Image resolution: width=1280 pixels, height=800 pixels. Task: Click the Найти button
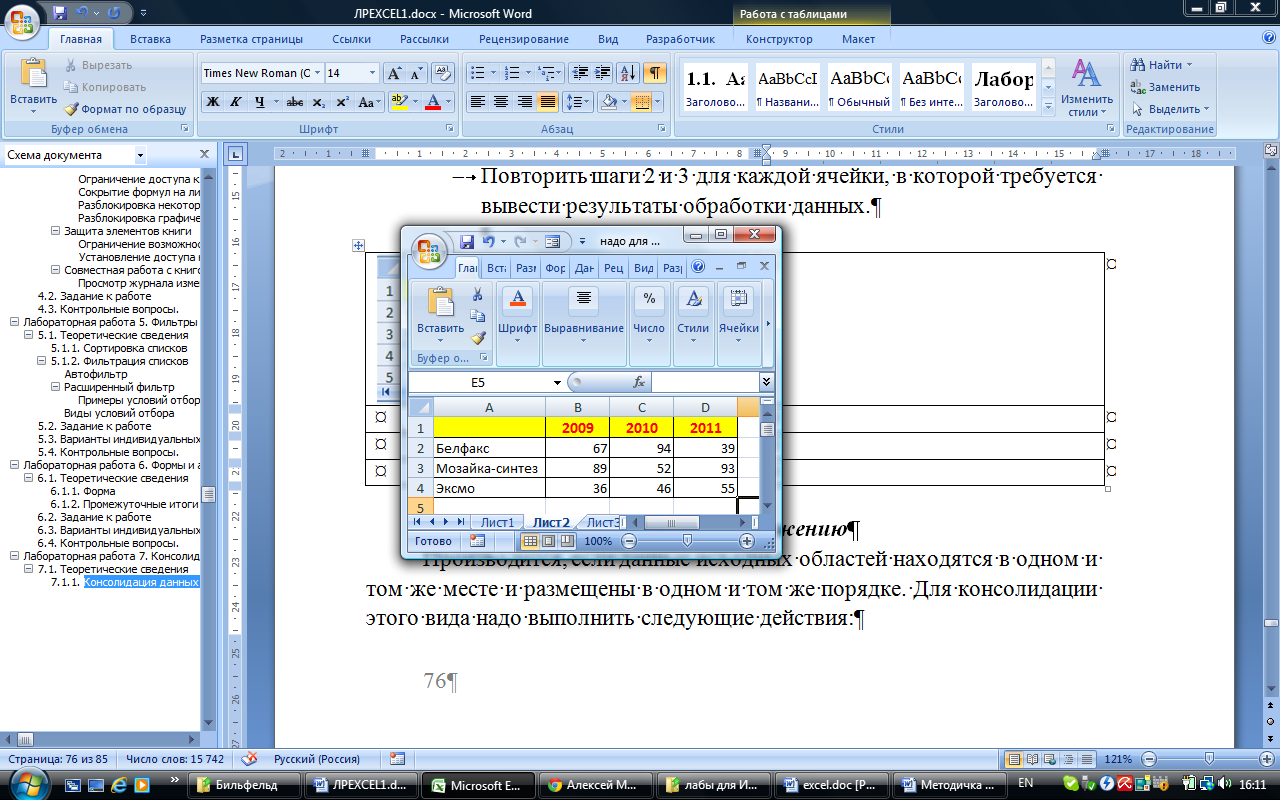[x=1160, y=65]
